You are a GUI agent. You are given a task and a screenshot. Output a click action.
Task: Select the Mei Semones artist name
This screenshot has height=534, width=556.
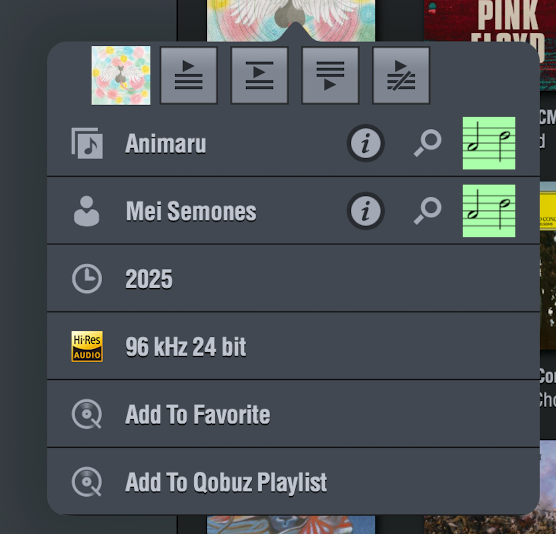point(191,211)
